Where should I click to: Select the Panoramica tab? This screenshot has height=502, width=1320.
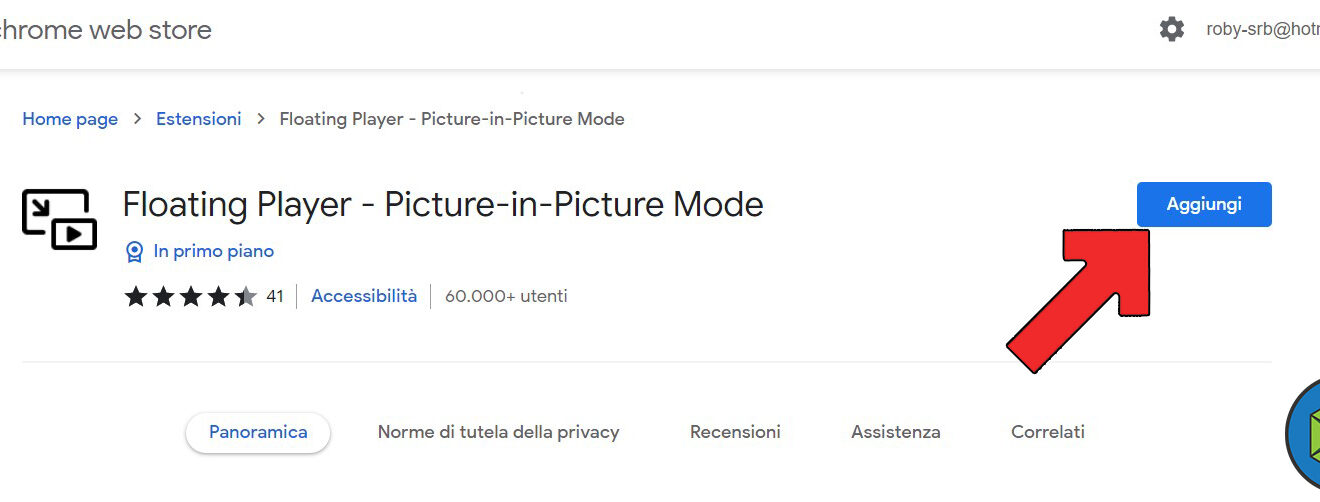(258, 432)
